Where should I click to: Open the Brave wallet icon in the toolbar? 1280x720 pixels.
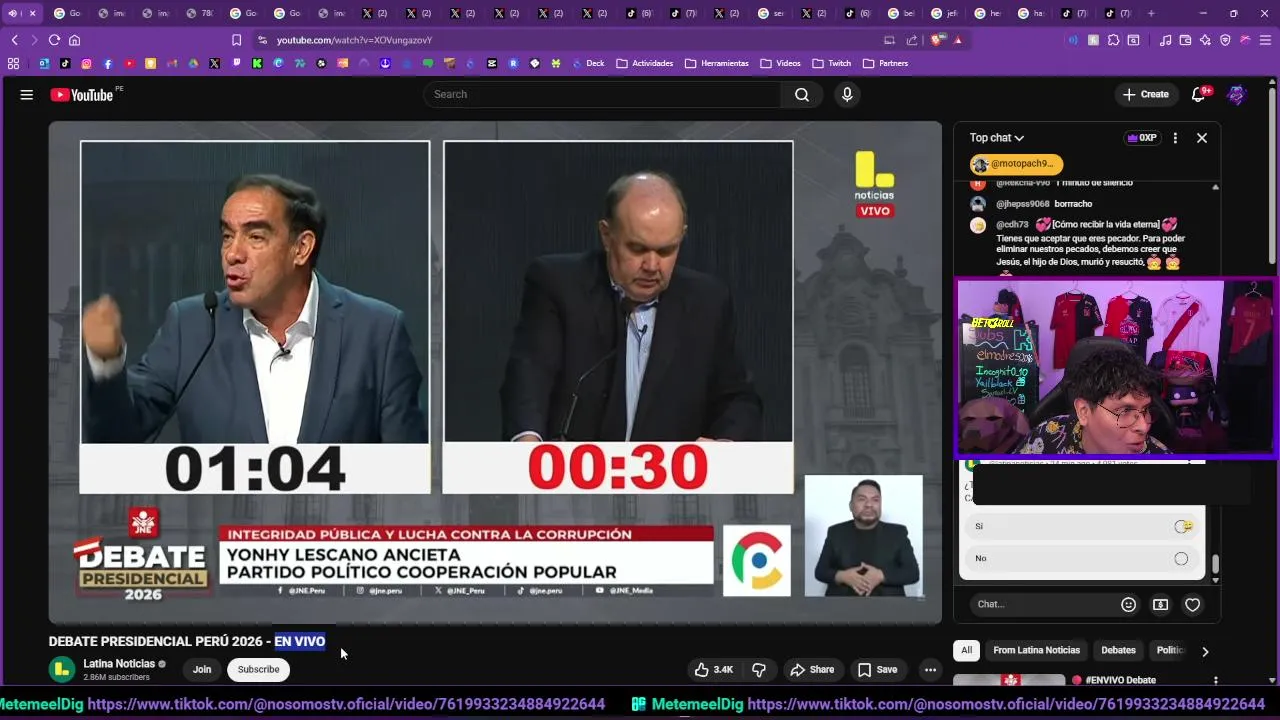[x=1185, y=40]
